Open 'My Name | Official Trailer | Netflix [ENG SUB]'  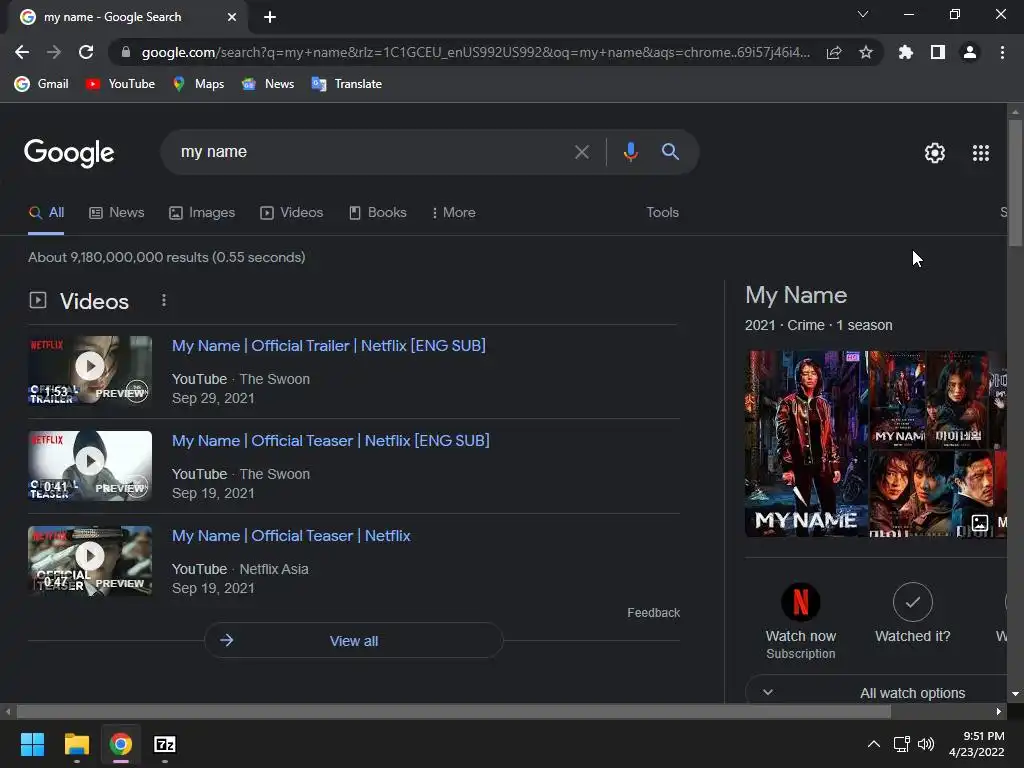(x=328, y=345)
